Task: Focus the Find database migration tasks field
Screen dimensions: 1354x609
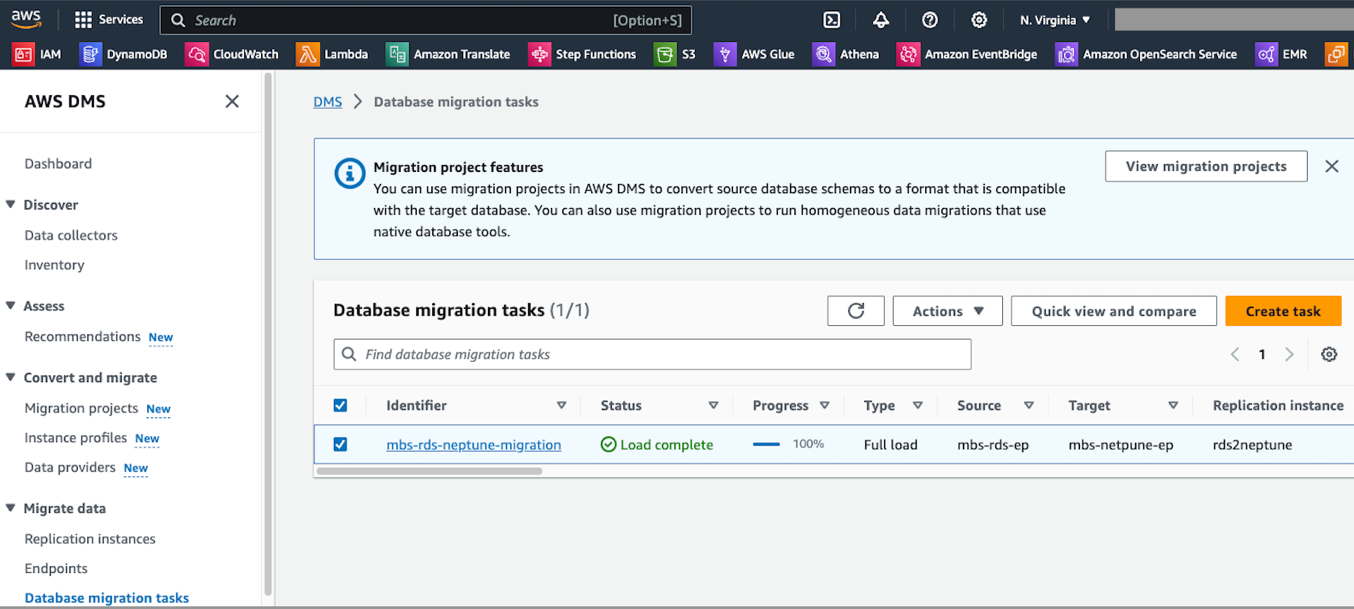Action: coord(652,354)
